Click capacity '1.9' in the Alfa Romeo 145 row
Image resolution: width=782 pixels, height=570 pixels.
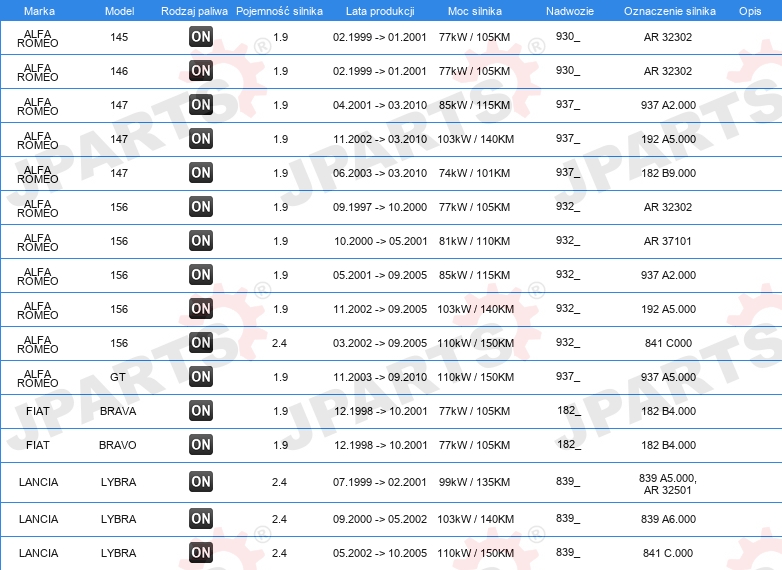pos(280,37)
